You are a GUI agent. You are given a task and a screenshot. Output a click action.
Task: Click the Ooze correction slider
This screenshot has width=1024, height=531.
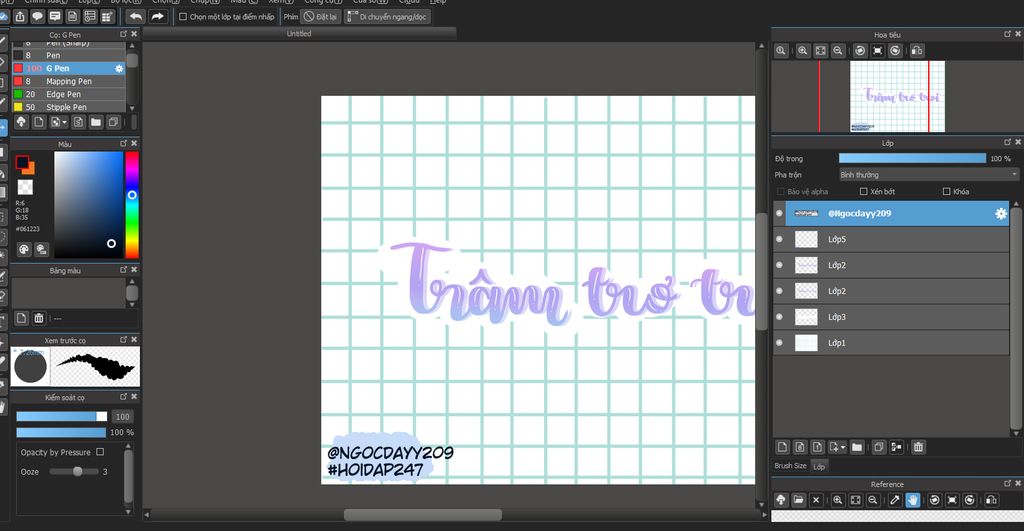coord(74,471)
